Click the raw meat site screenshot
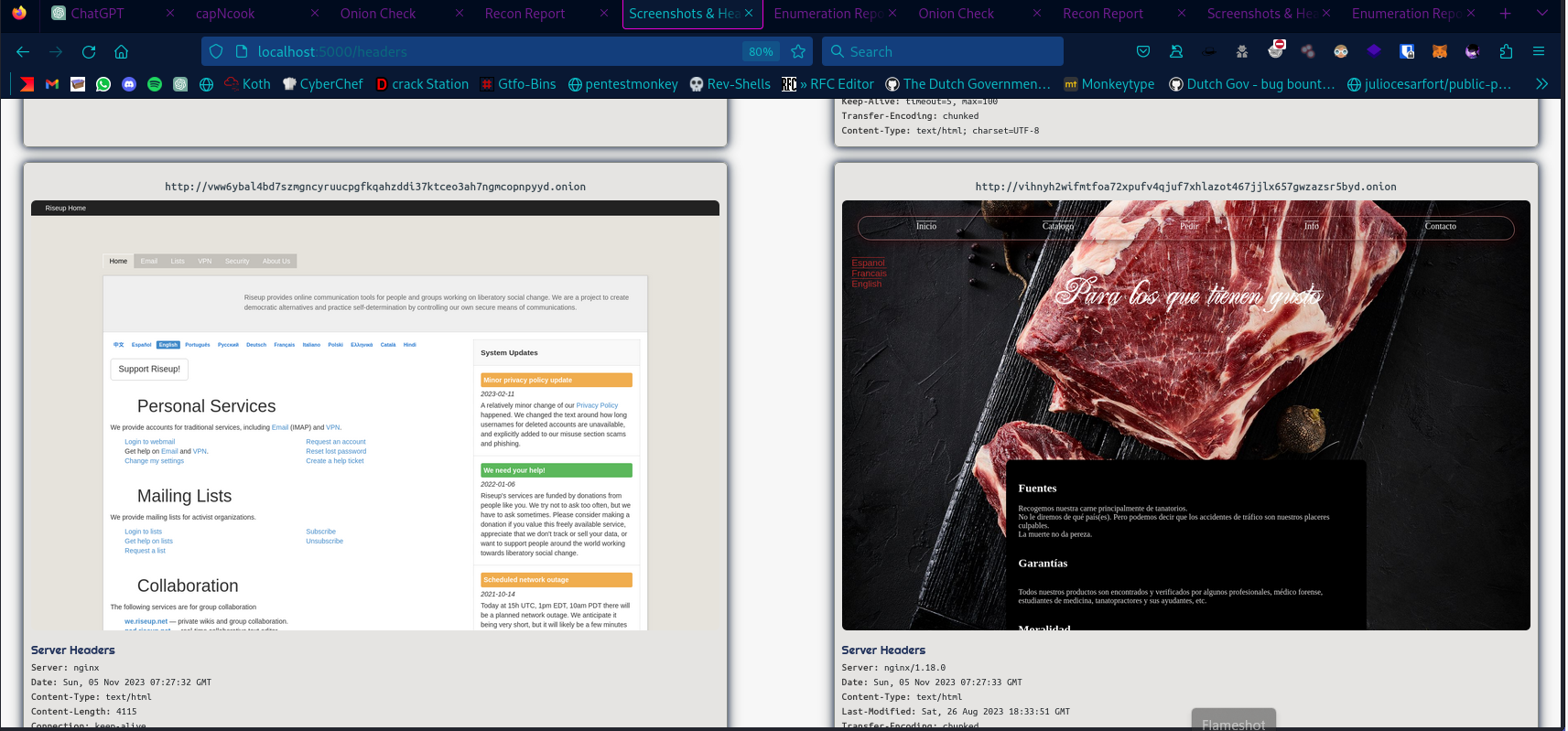The width and height of the screenshot is (1568, 731). click(x=1185, y=415)
